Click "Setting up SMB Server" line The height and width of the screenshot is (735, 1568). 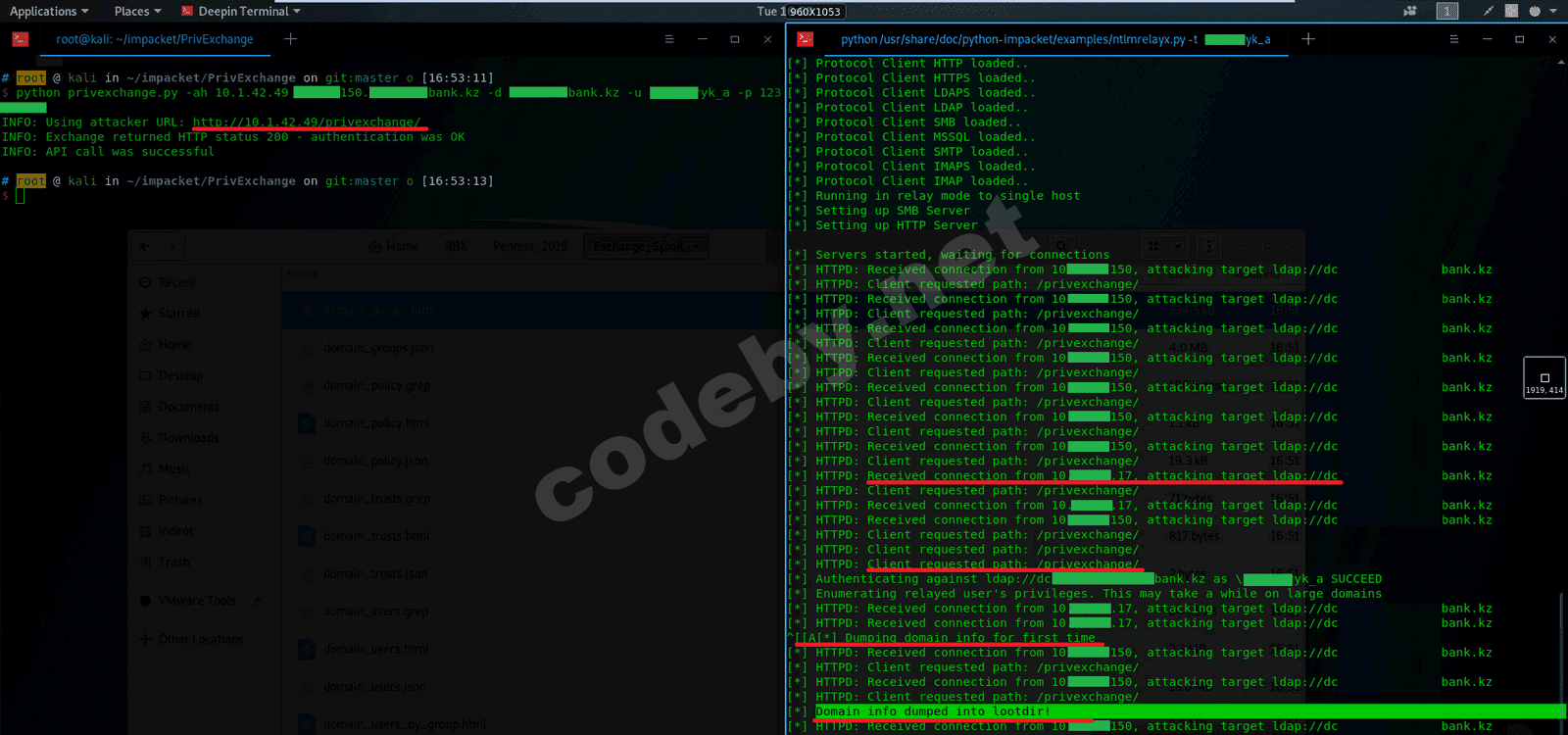[x=879, y=211]
